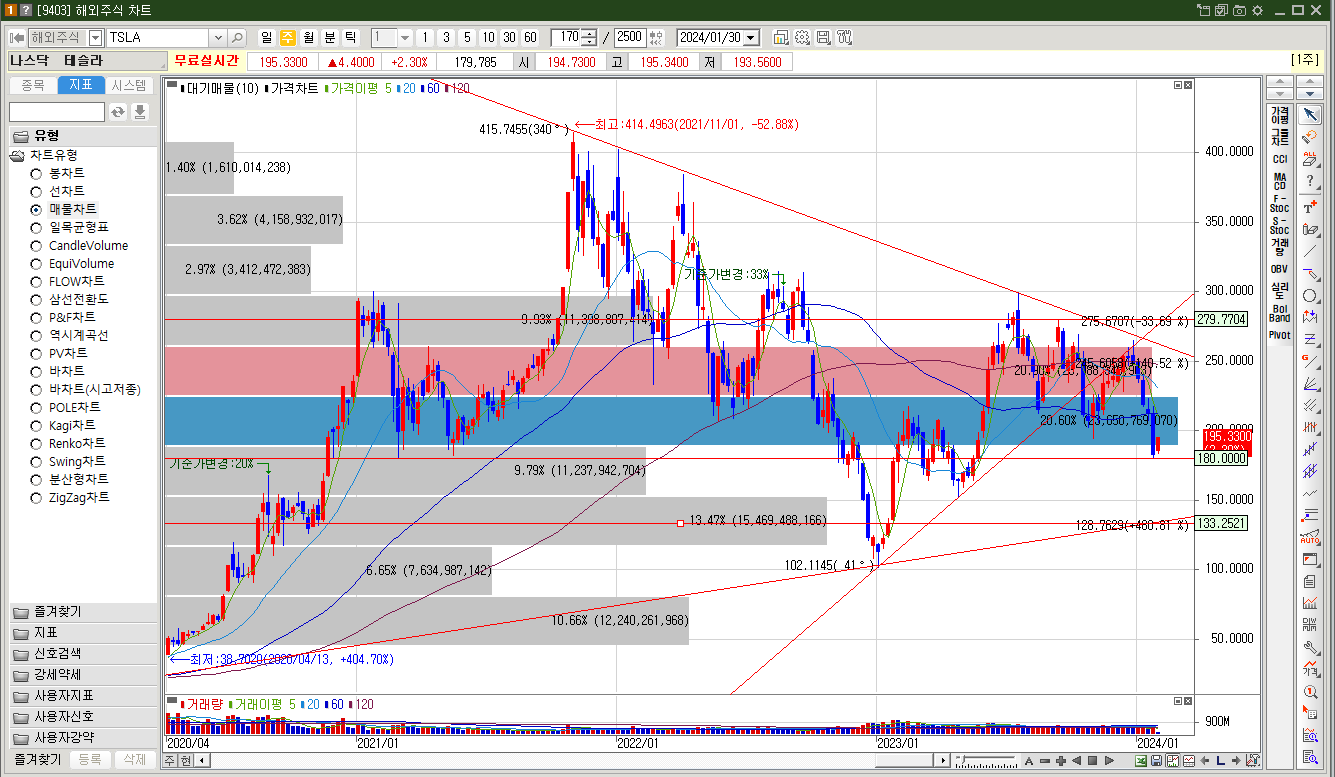Viewport: 1335px width, 777px height.
Task: Select the arrow pointer tool
Action: (x=1310, y=114)
